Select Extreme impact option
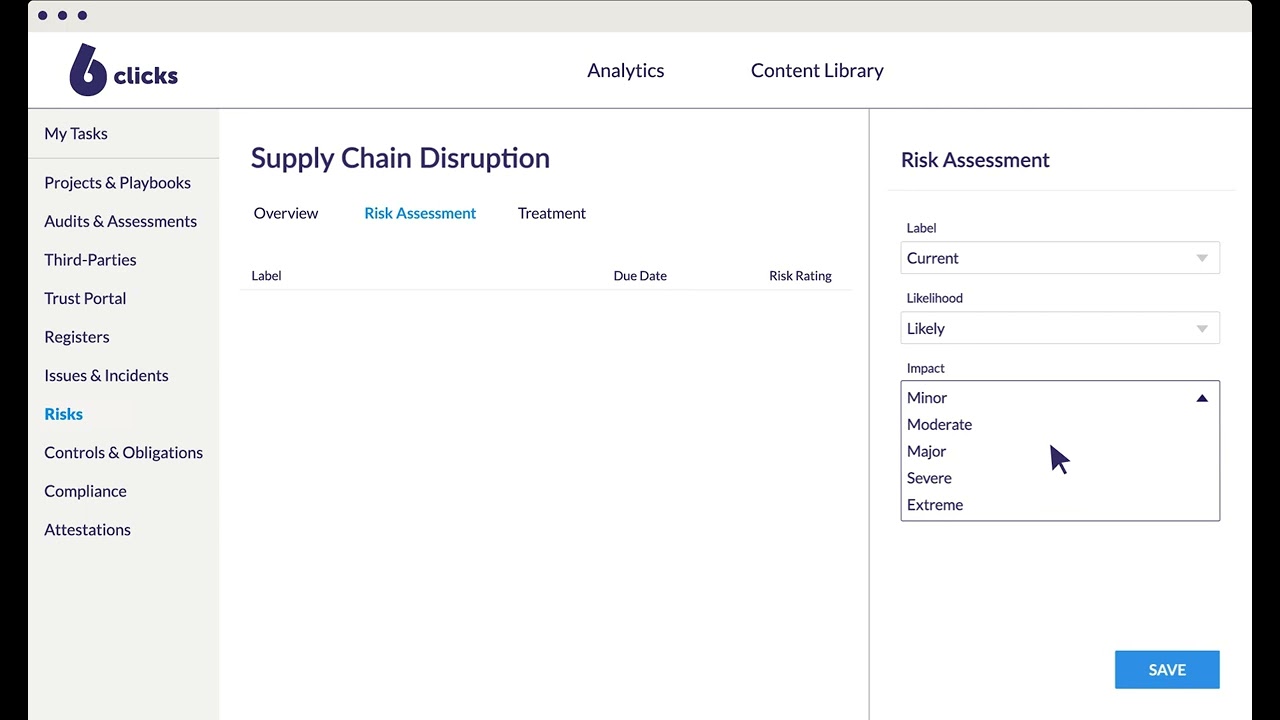The width and height of the screenshot is (1280, 720). tap(935, 505)
